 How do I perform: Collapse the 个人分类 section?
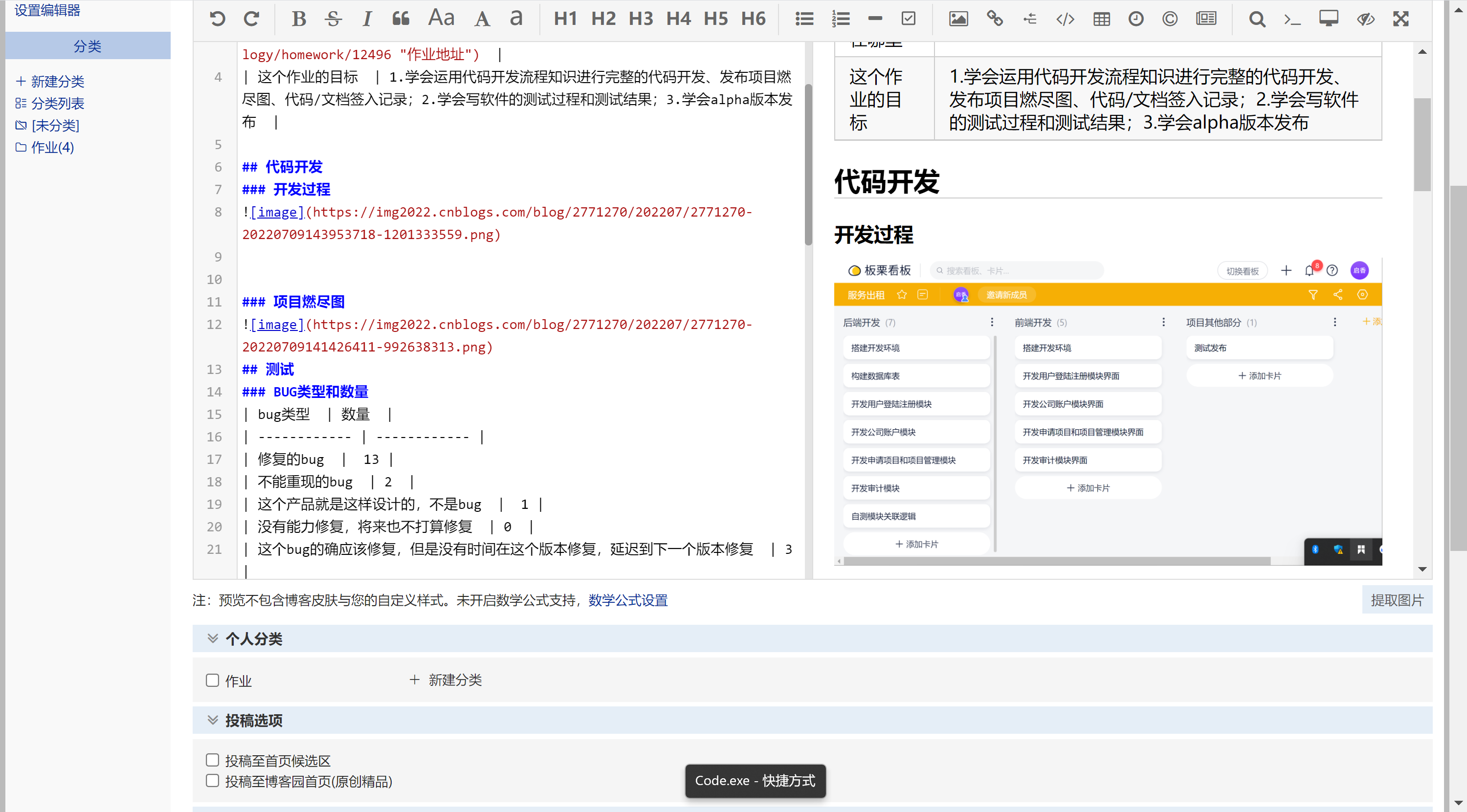(212, 638)
